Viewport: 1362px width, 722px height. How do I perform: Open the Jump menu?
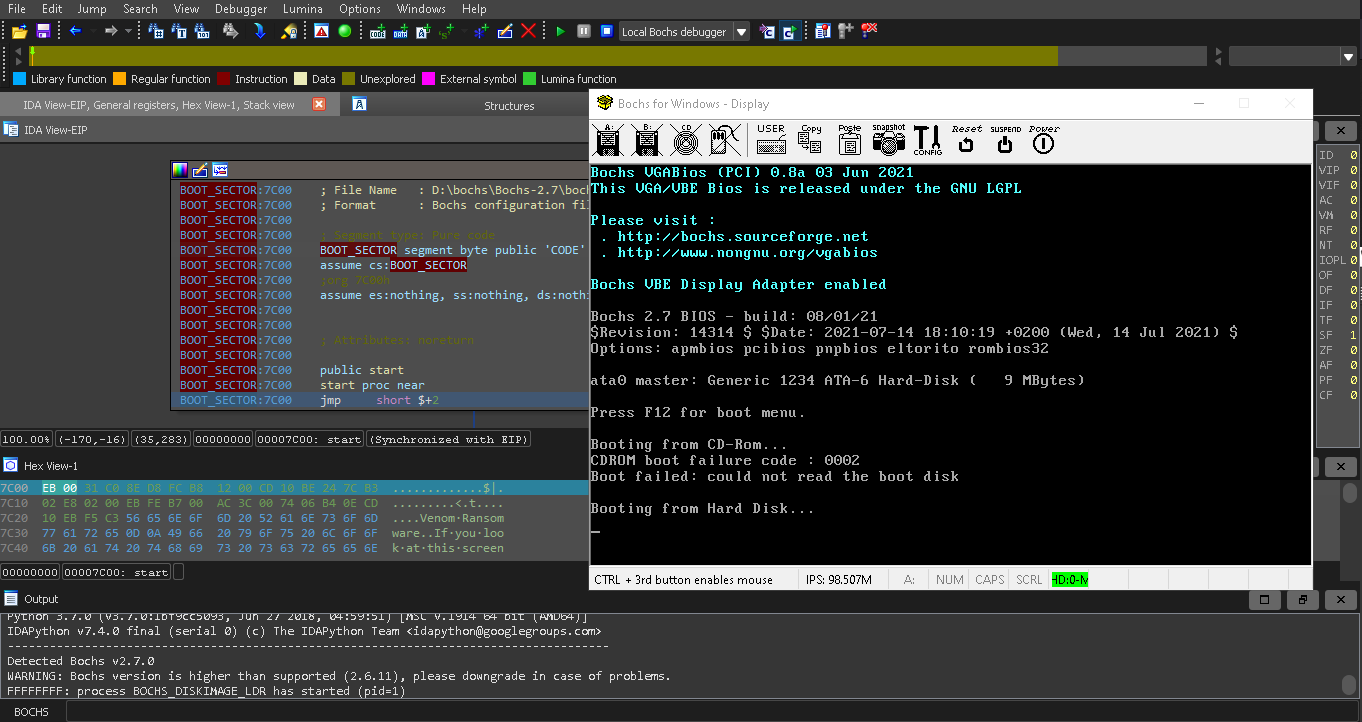[92, 8]
